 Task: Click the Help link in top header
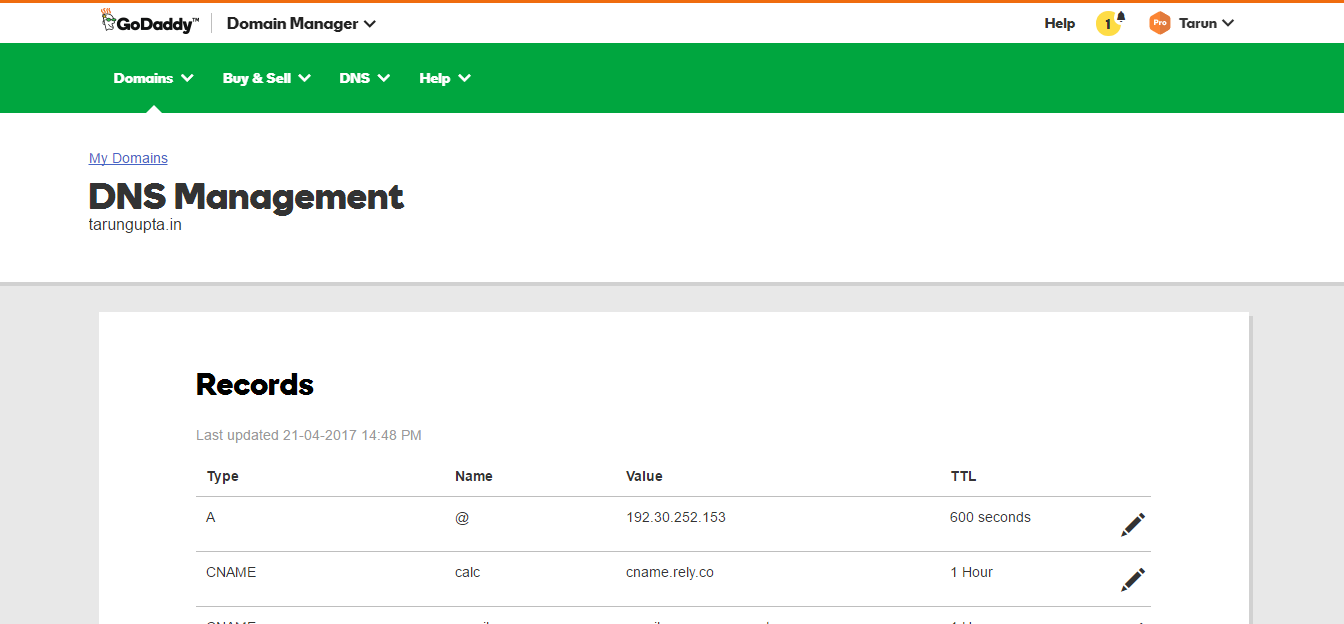1059,23
